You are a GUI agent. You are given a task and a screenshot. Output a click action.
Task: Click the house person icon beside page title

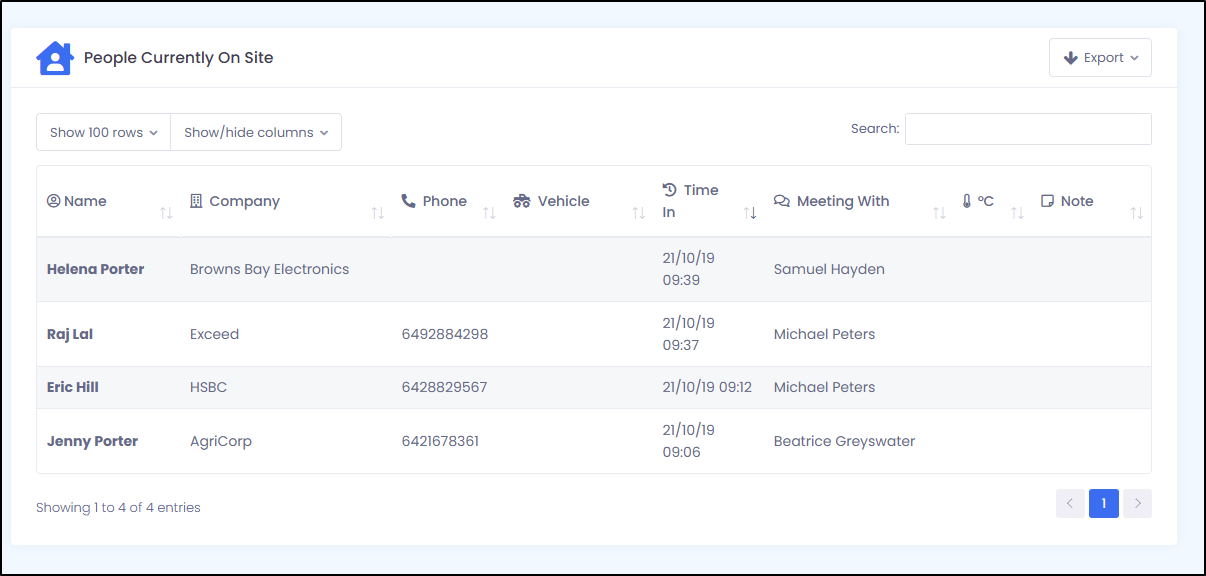coord(55,58)
